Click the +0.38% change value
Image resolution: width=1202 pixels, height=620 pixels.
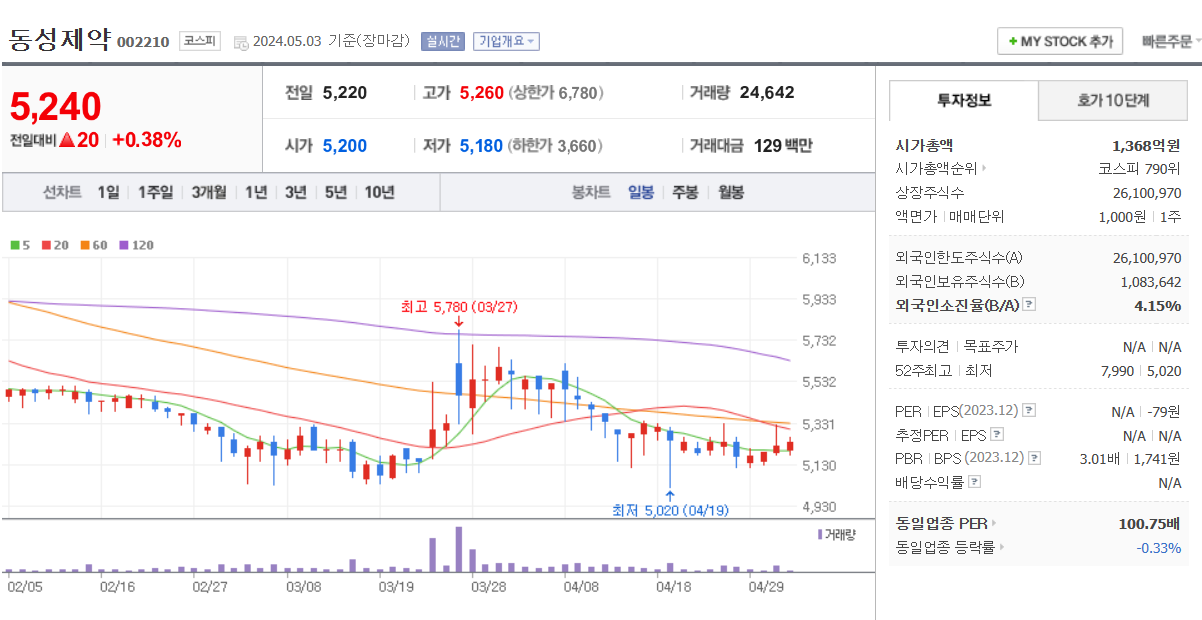(147, 140)
